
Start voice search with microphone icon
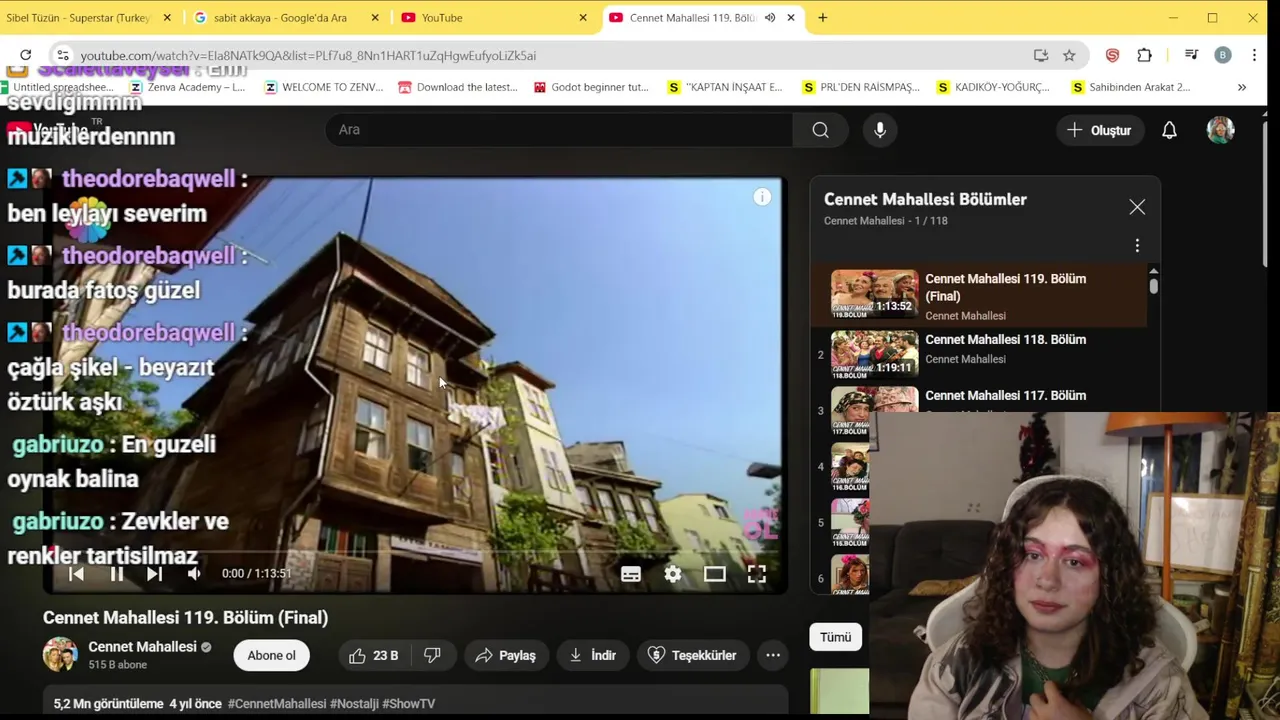tap(880, 130)
